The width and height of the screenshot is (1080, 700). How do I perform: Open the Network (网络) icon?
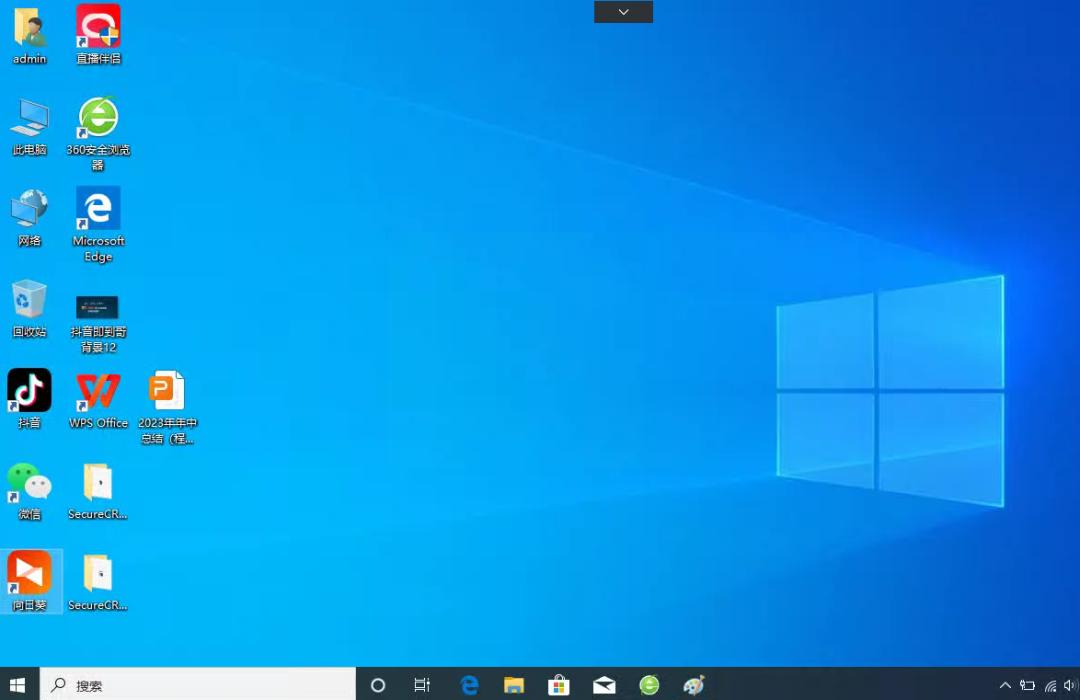(29, 207)
